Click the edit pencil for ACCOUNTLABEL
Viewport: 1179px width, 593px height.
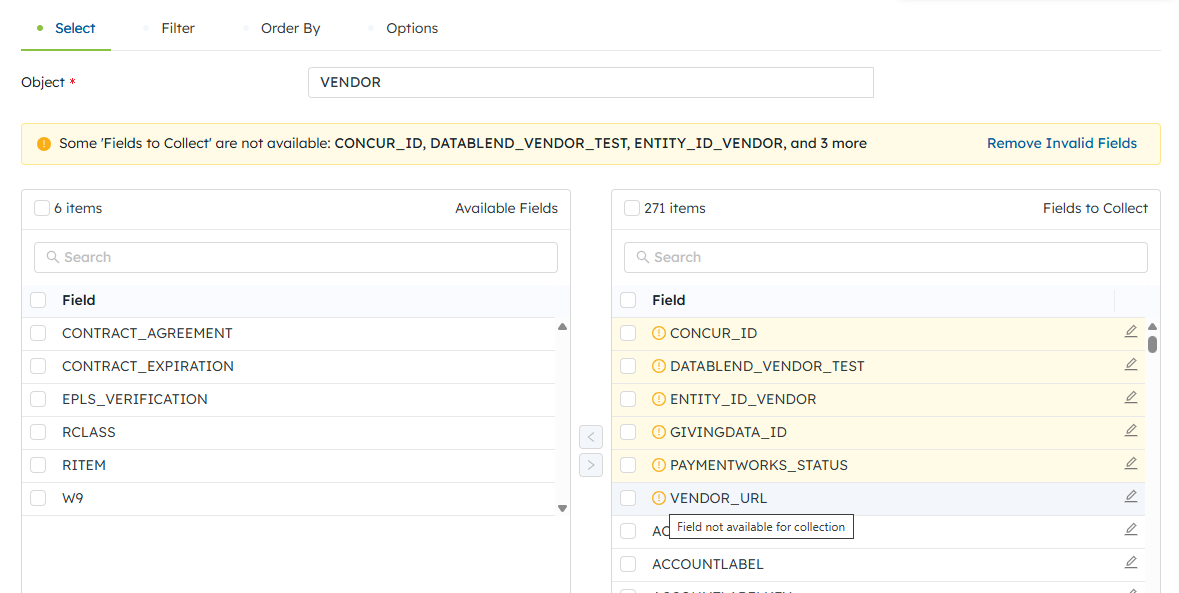pyautogui.click(x=1131, y=563)
